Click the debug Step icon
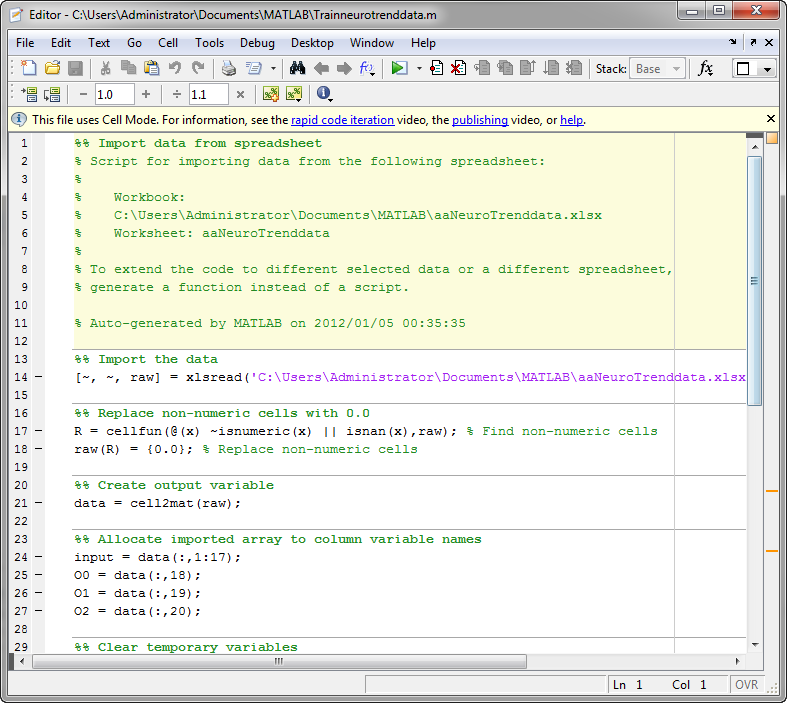787x703 pixels. tap(482, 68)
